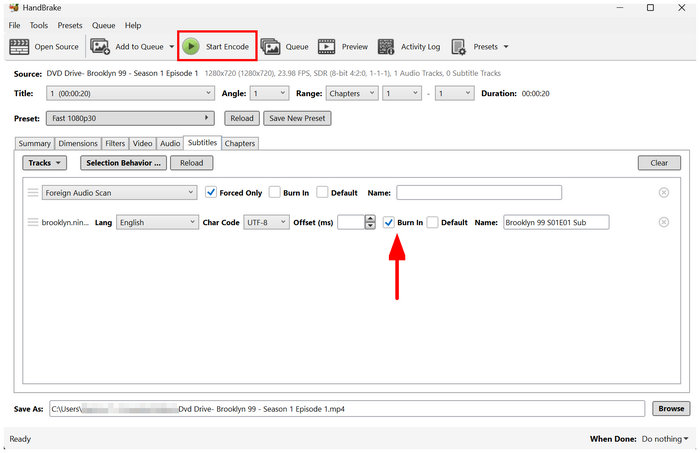Remove the brooklyn.nin subtitle track
The height and width of the screenshot is (453, 700).
tap(664, 222)
